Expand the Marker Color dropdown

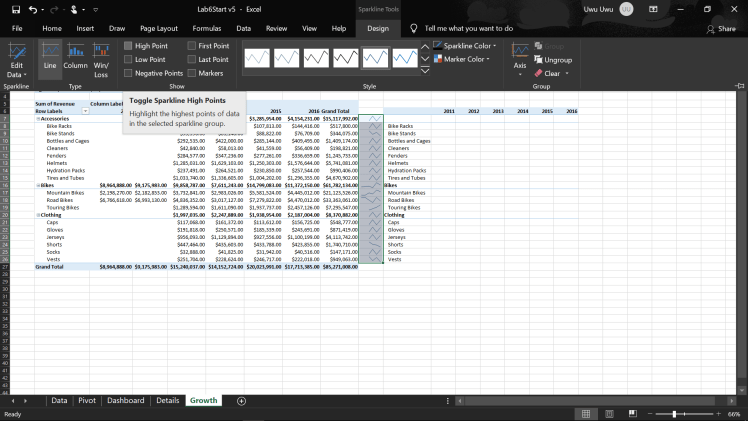[x=462, y=59]
